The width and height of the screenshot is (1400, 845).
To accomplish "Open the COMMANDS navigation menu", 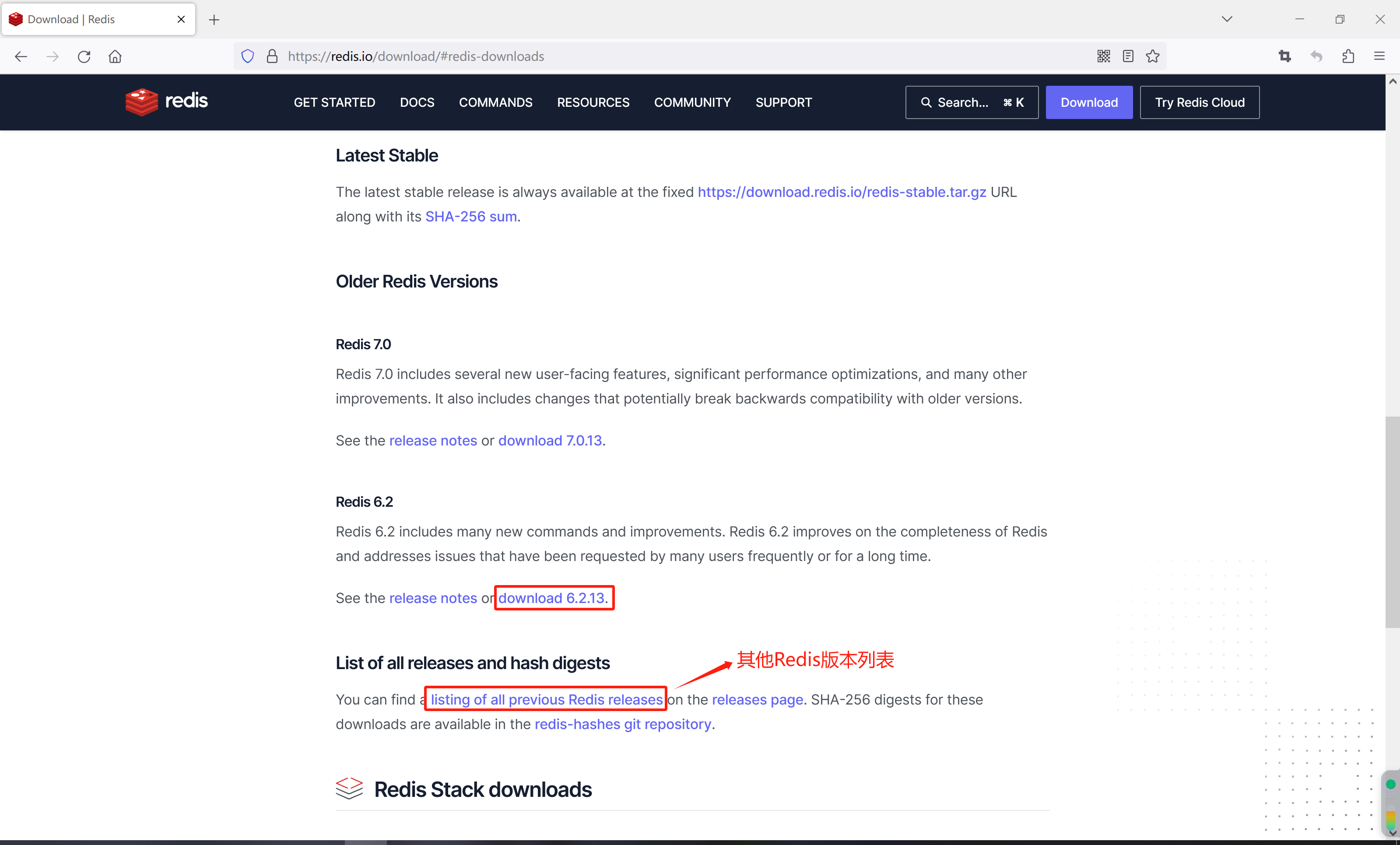I will point(495,102).
